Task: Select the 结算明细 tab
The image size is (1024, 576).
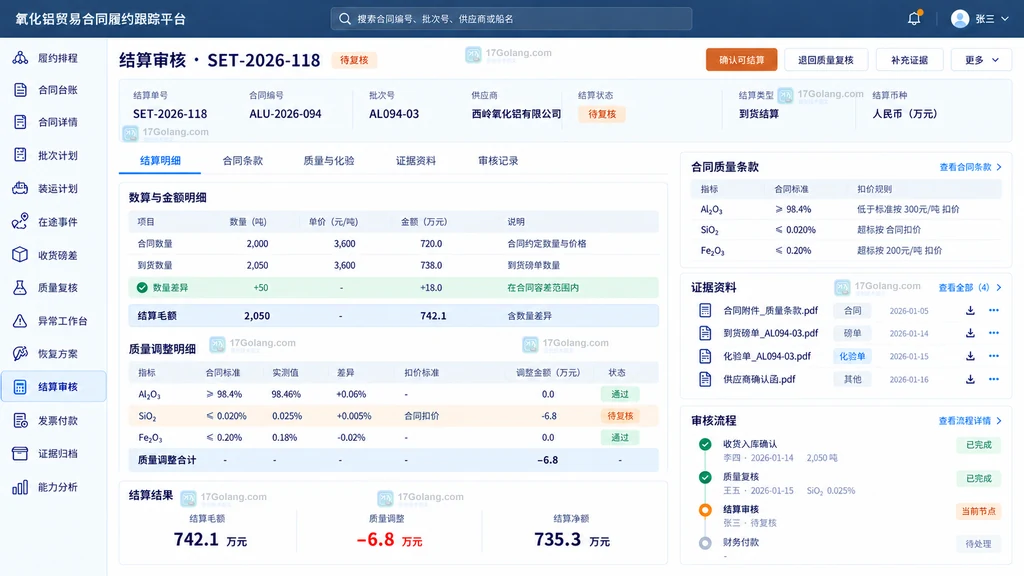Action: click(x=160, y=161)
